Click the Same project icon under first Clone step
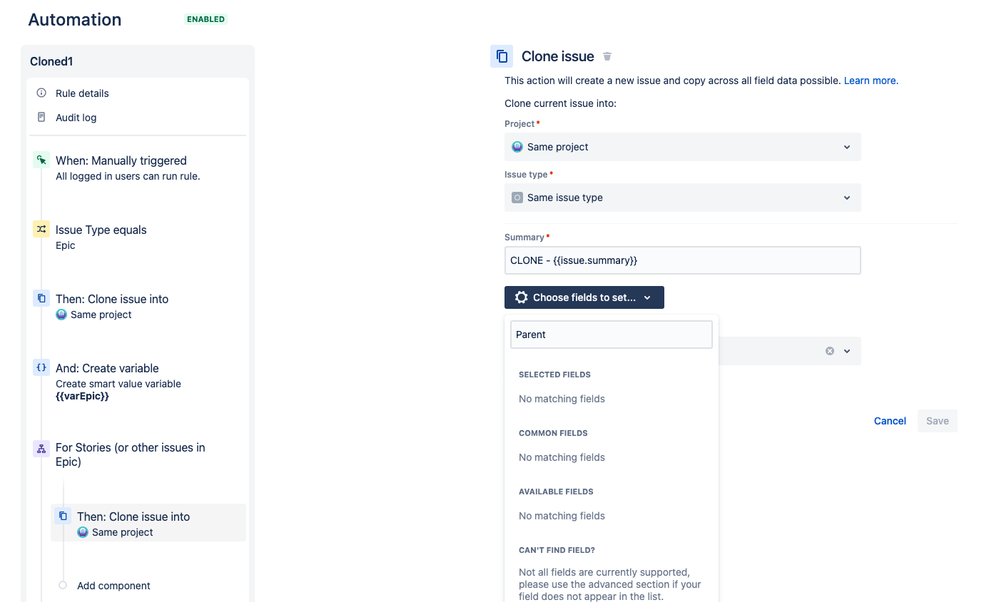 click(61, 315)
